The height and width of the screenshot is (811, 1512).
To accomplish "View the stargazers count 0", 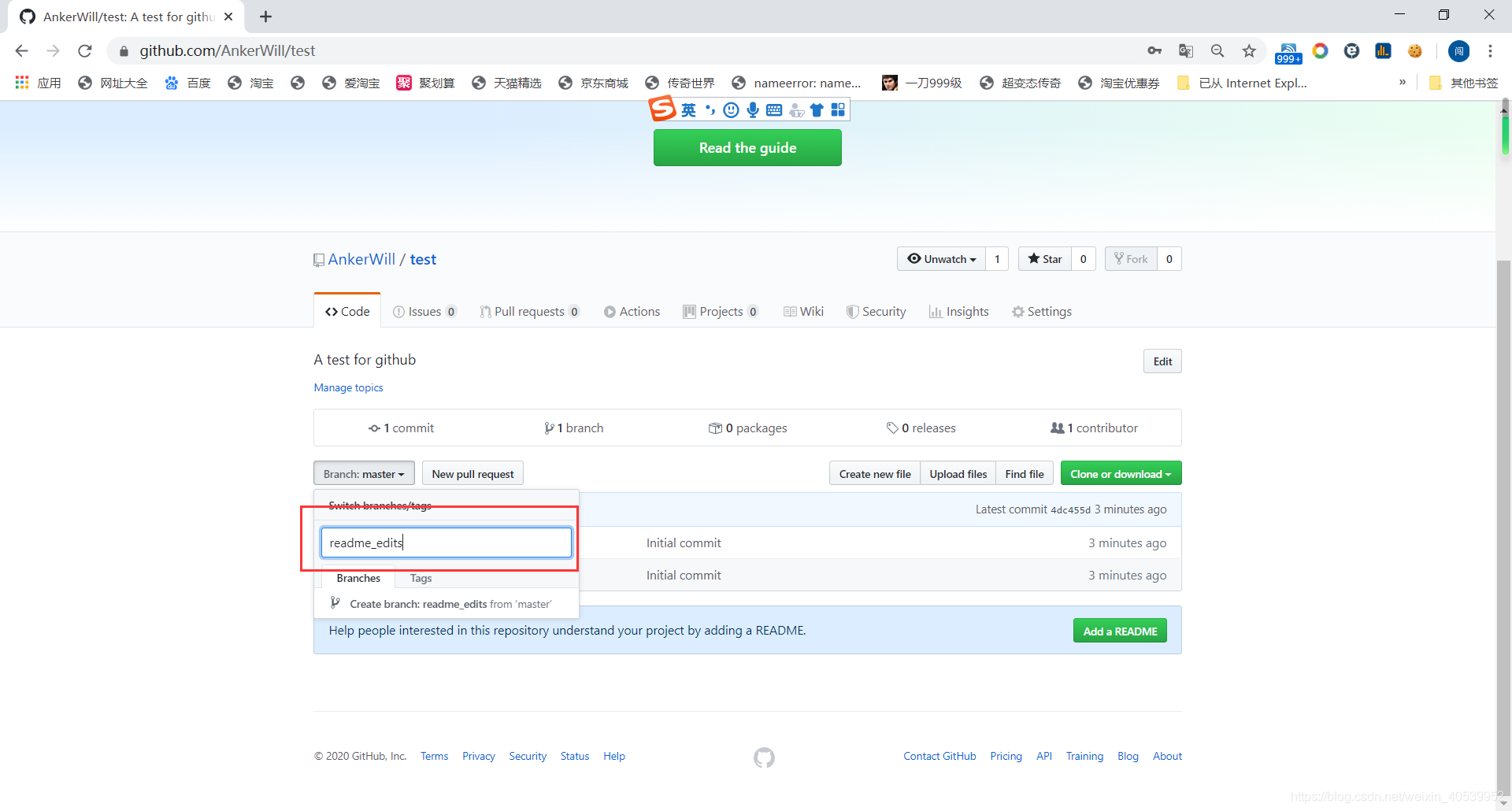I will [1084, 259].
